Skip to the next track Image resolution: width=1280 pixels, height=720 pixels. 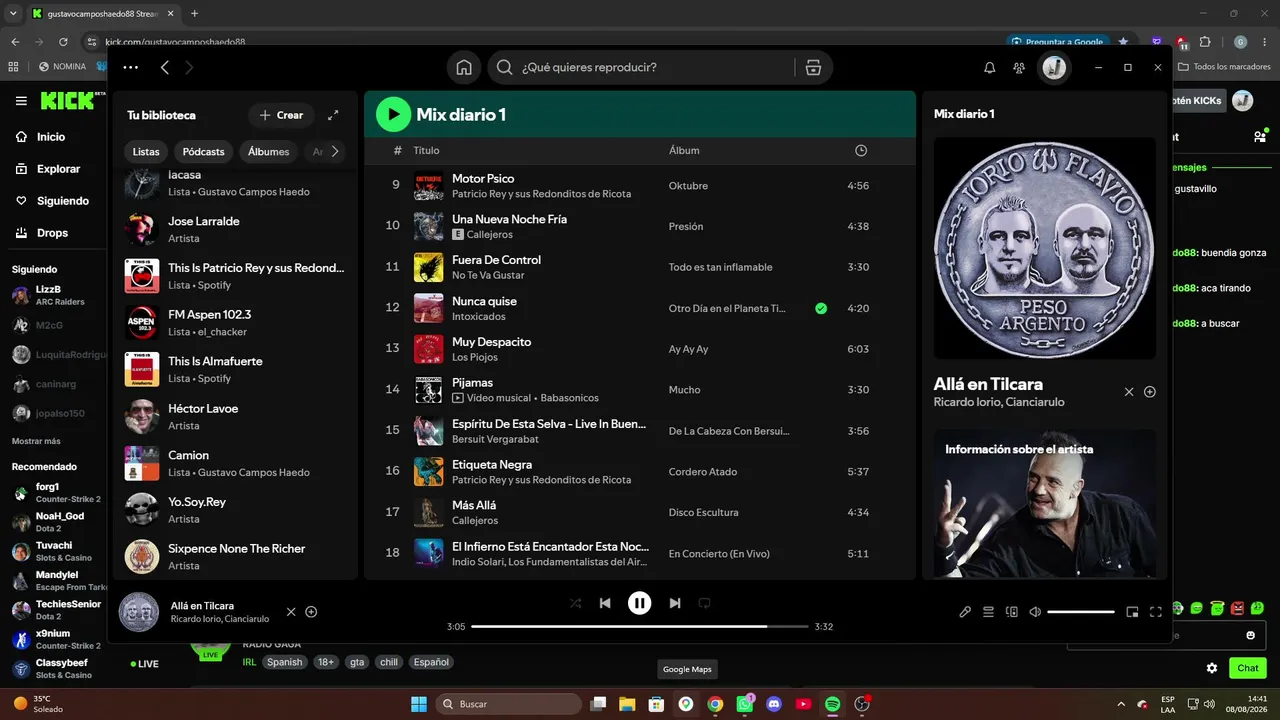coord(675,603)
